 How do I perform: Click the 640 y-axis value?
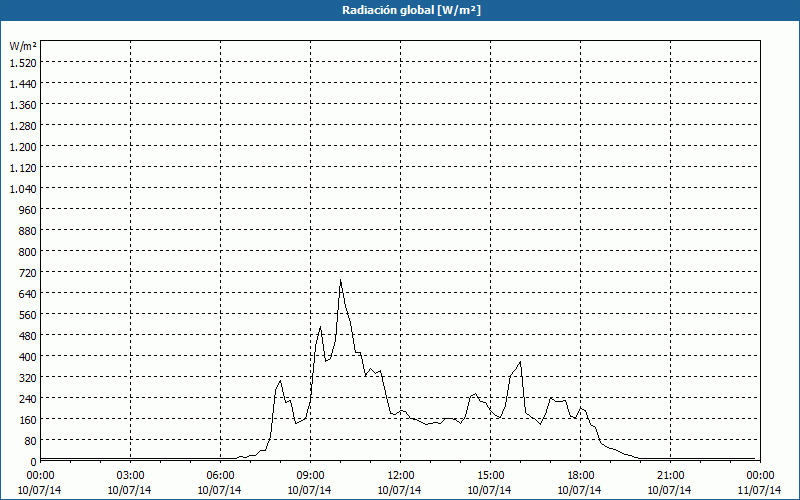(x=28, y=294)
